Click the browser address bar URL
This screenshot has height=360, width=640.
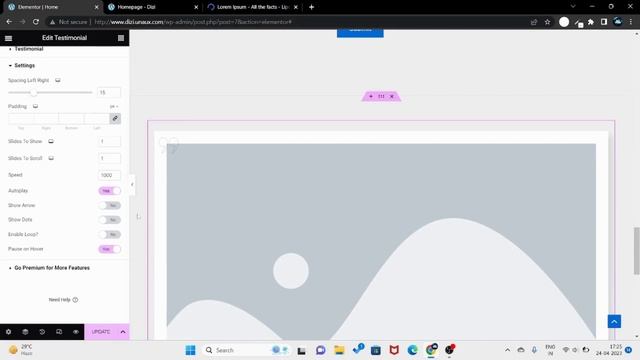[193, 22]
